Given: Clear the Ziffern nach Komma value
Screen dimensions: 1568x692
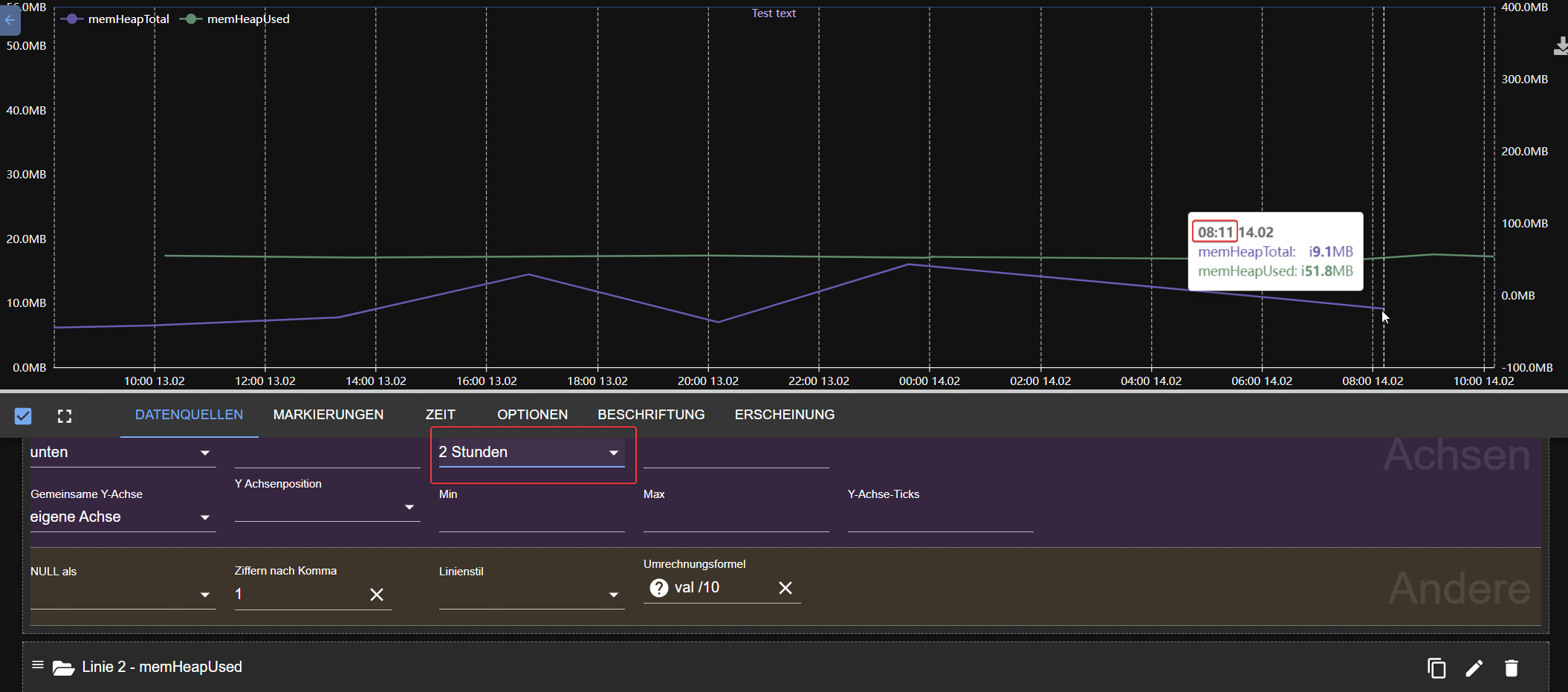Looking at the screenshot, I should 377,595.
